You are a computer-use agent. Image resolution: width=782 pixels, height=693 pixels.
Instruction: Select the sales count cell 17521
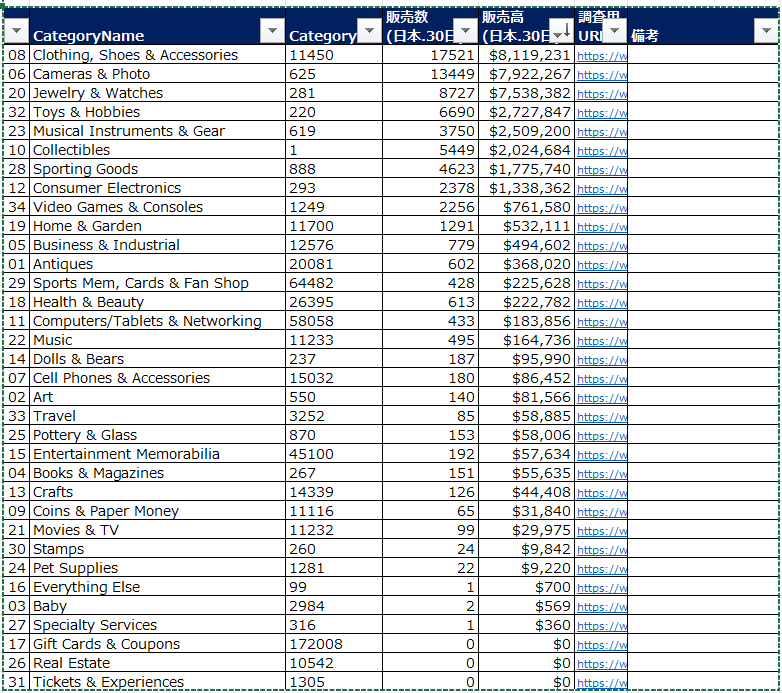(430, 55)
